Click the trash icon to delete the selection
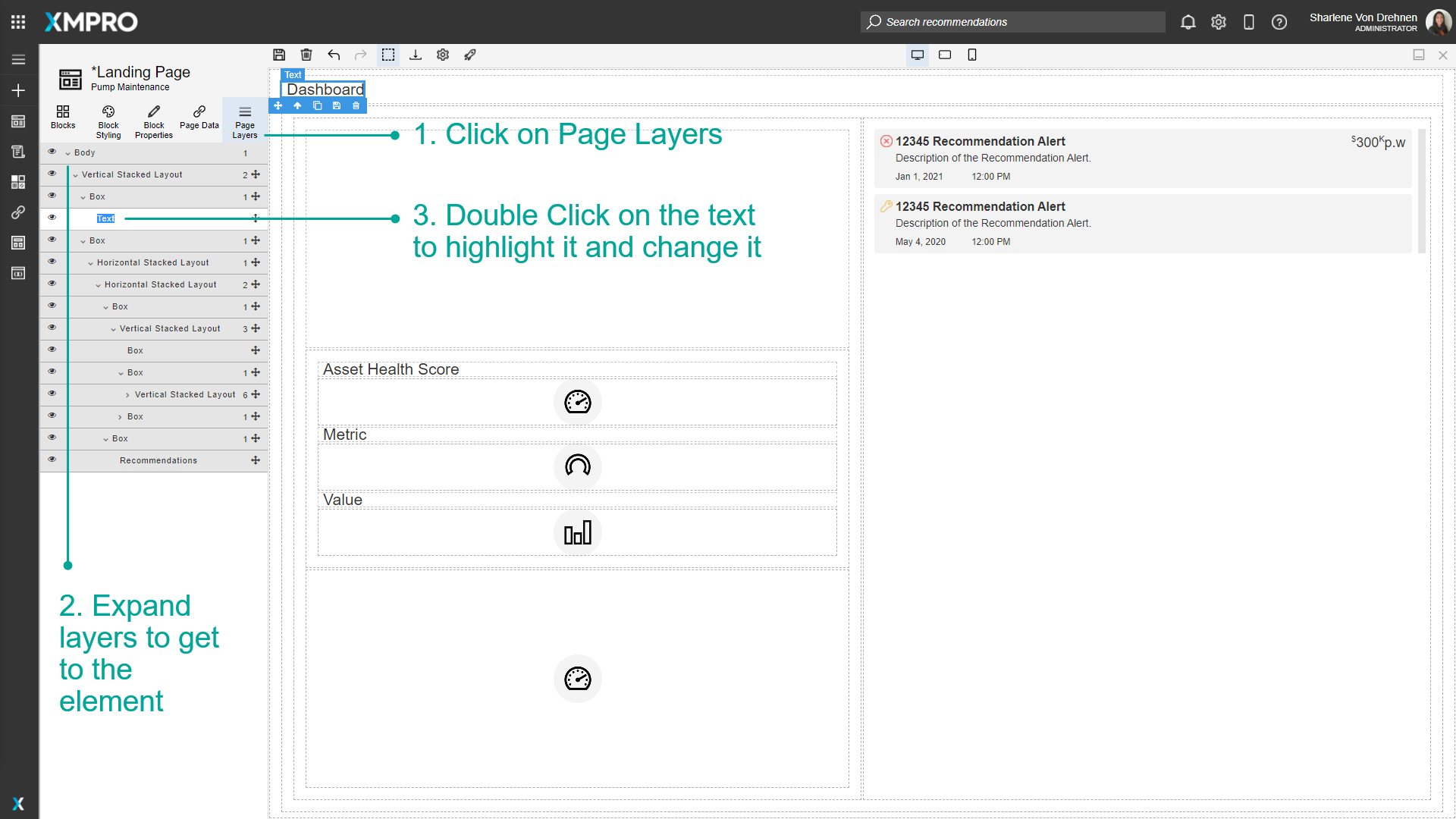Image resolution: width=1456 pixels, height=819 pixels. pos(306,55)
